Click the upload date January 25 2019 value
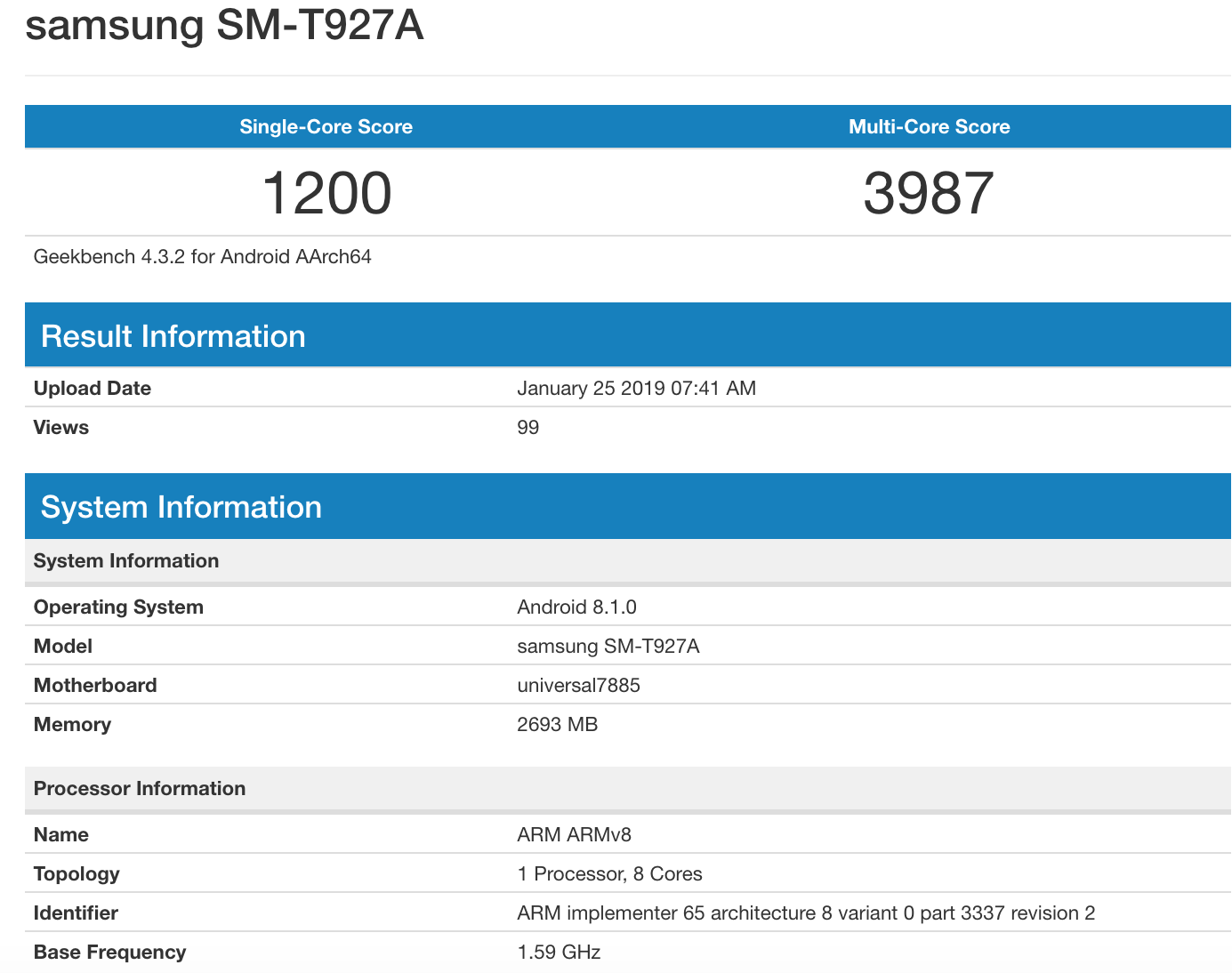 tap(636, 389)
